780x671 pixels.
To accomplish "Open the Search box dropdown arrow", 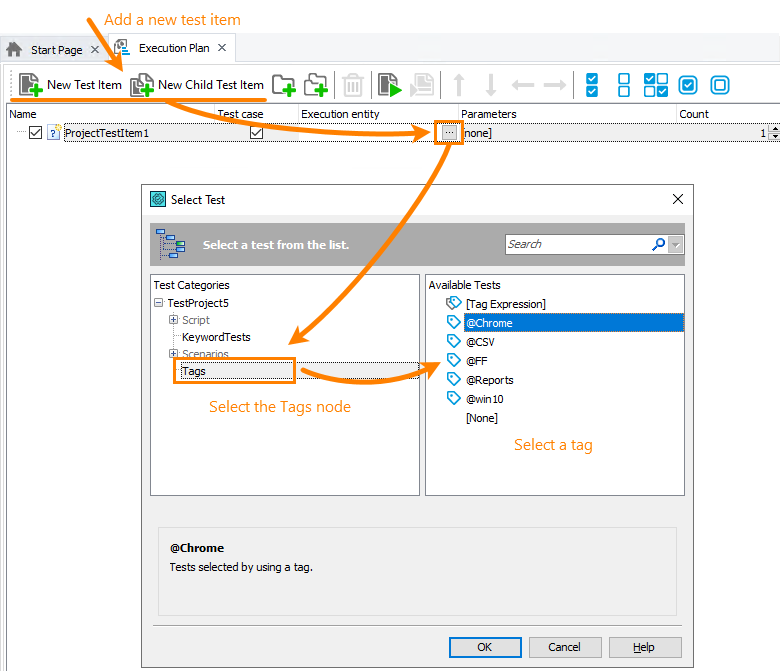I will (676, 244).
